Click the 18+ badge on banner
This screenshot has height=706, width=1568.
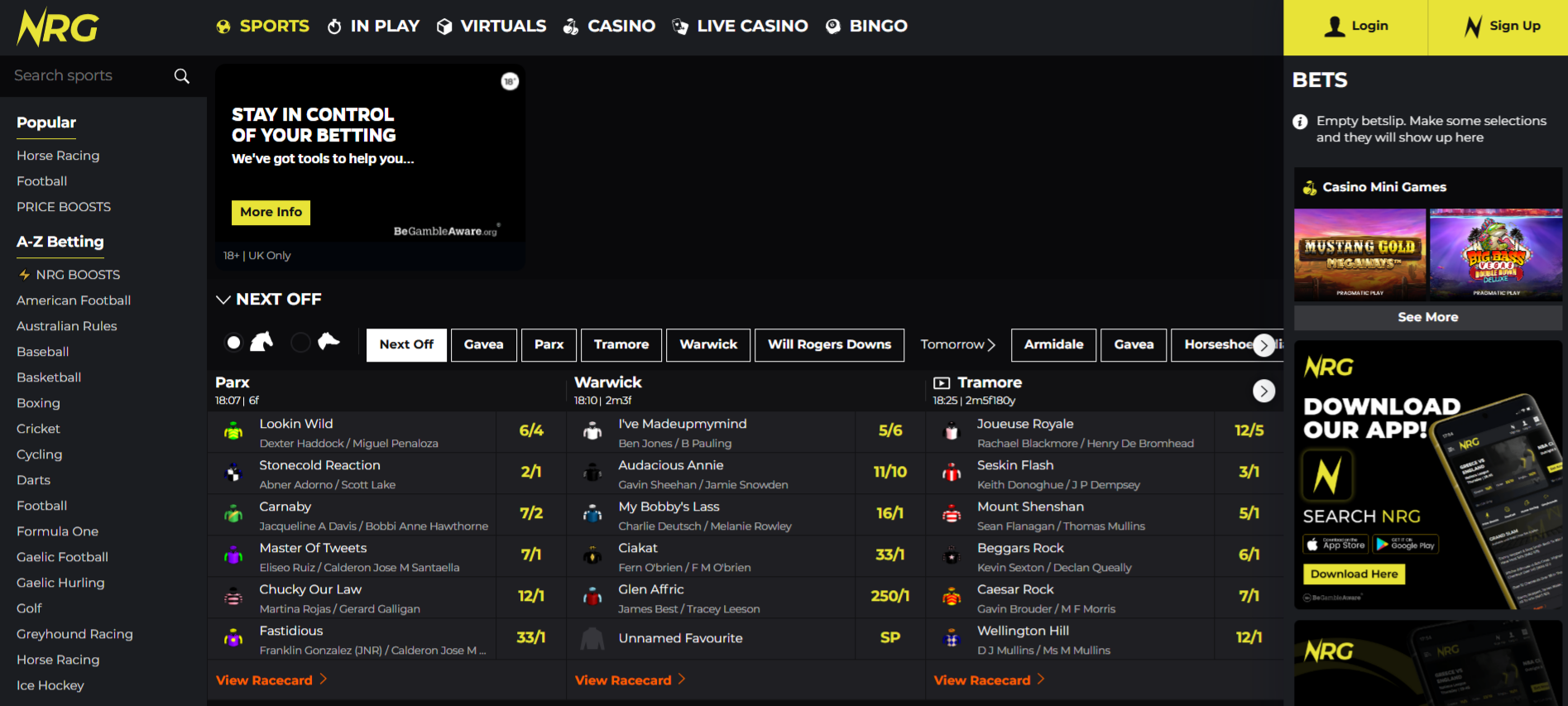[510, 81]
